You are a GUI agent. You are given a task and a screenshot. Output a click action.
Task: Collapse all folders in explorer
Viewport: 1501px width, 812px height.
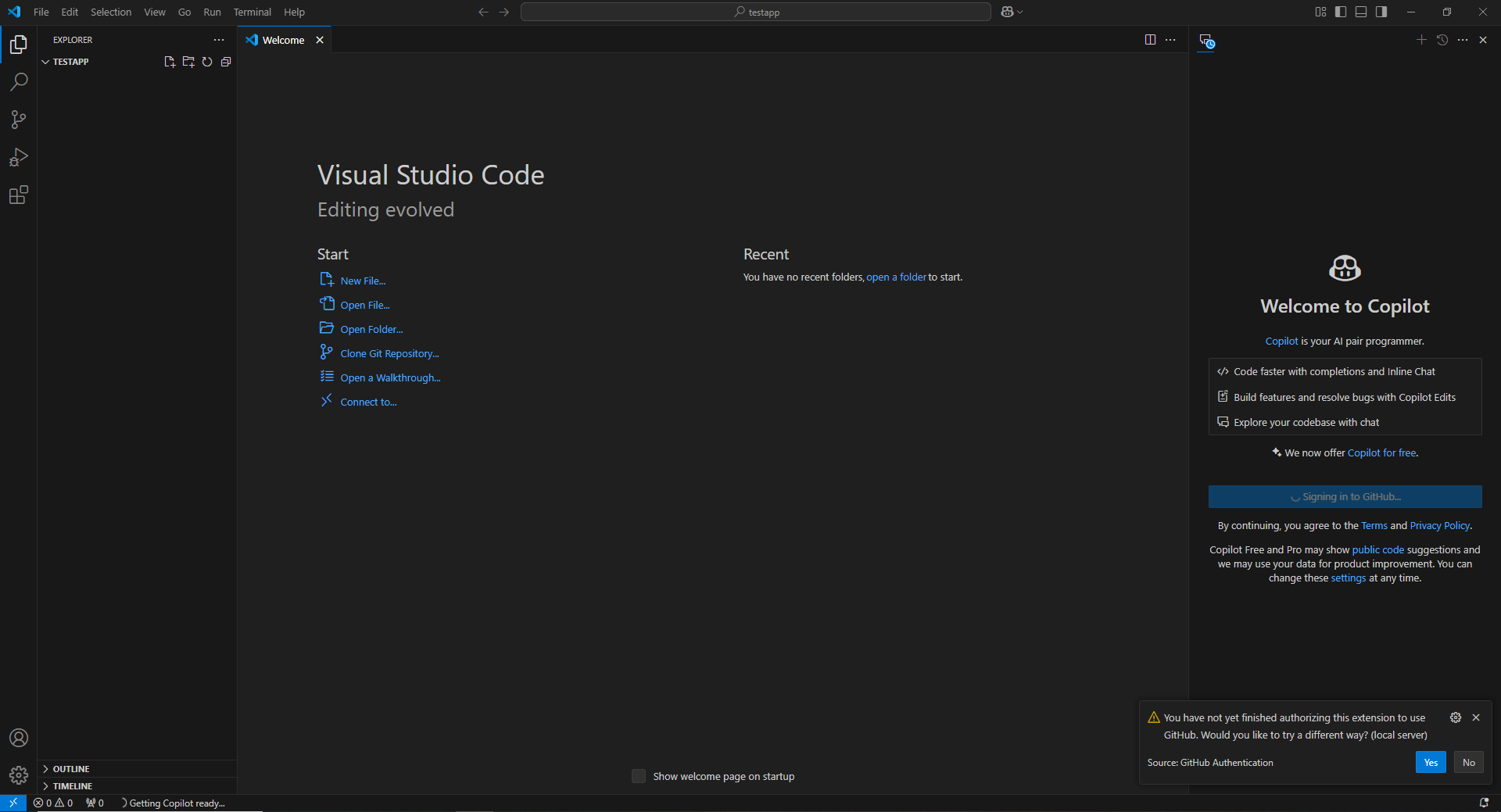pos(226,62)
